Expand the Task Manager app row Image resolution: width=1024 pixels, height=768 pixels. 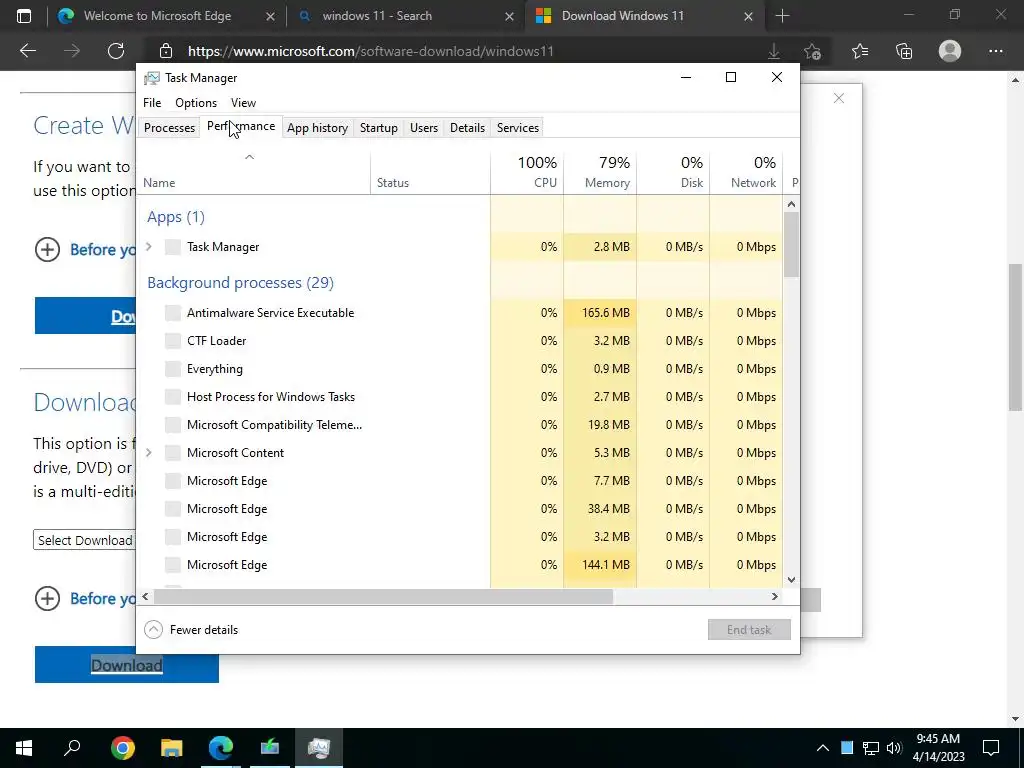149,246
